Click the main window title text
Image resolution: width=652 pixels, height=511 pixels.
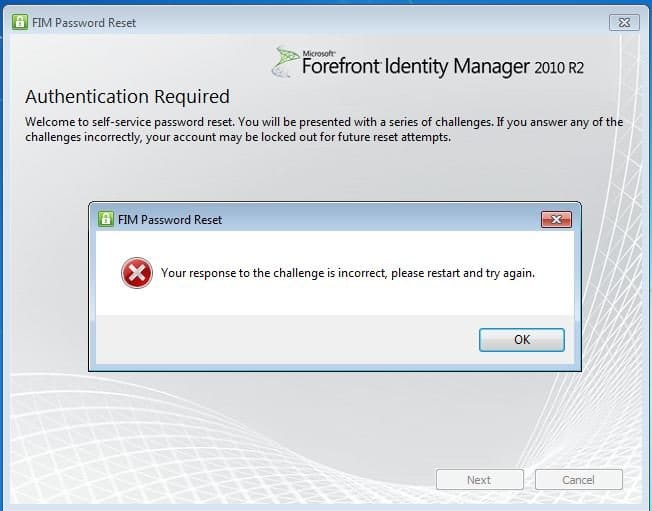tap(84, 22)
